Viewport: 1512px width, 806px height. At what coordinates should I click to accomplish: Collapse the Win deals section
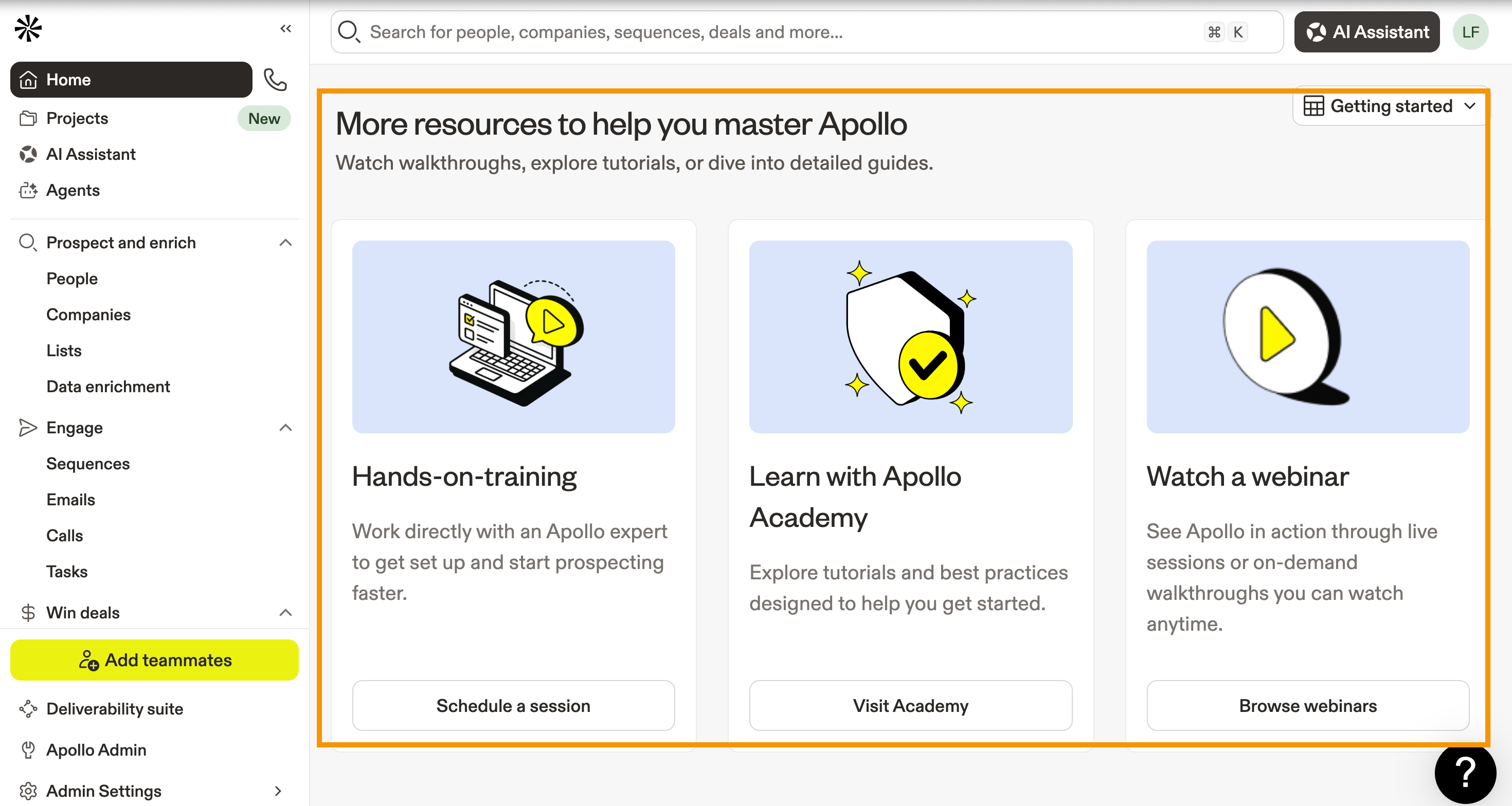[285, 612]
